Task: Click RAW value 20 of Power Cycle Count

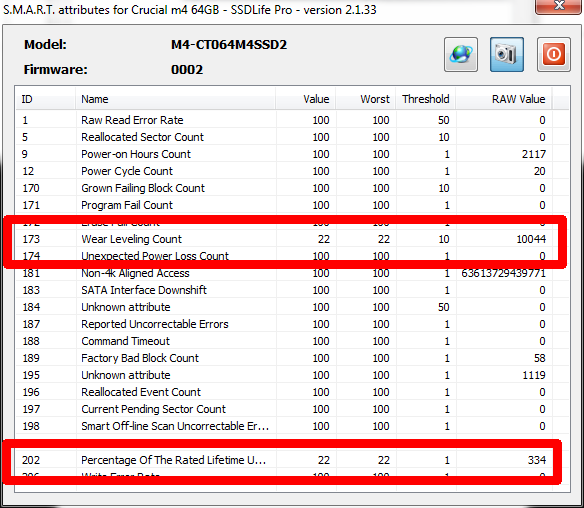Action: [540, 171]
